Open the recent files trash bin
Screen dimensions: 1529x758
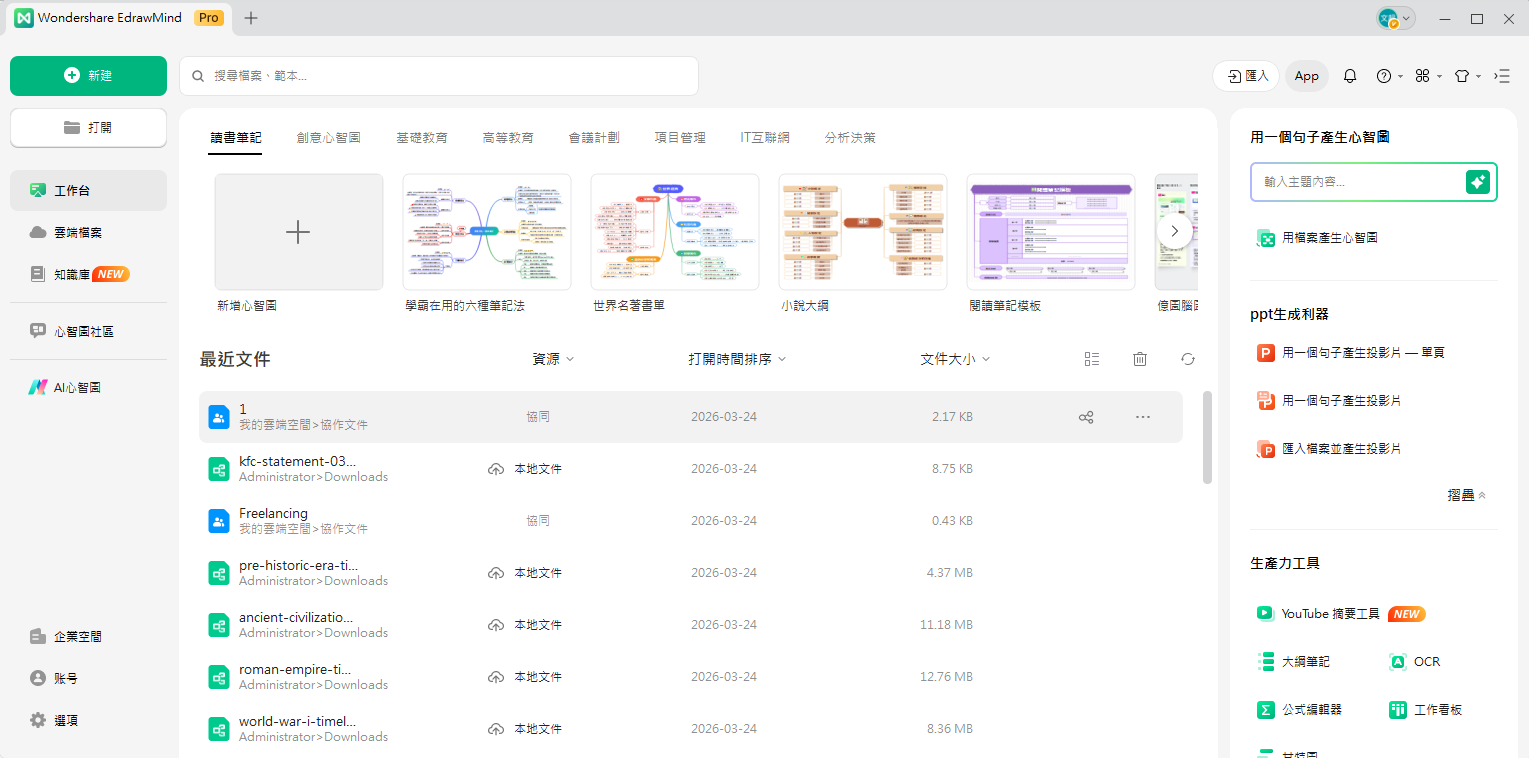(1139, 358)
